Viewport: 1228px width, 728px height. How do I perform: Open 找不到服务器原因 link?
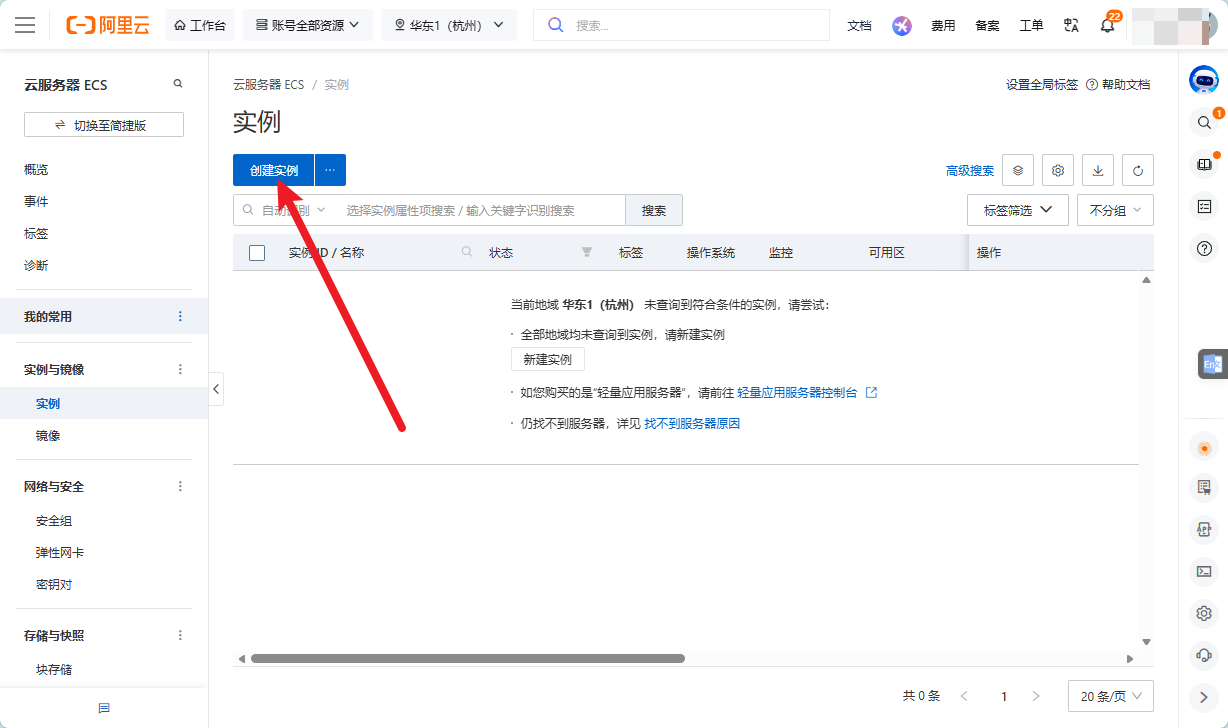pos(692,424)
